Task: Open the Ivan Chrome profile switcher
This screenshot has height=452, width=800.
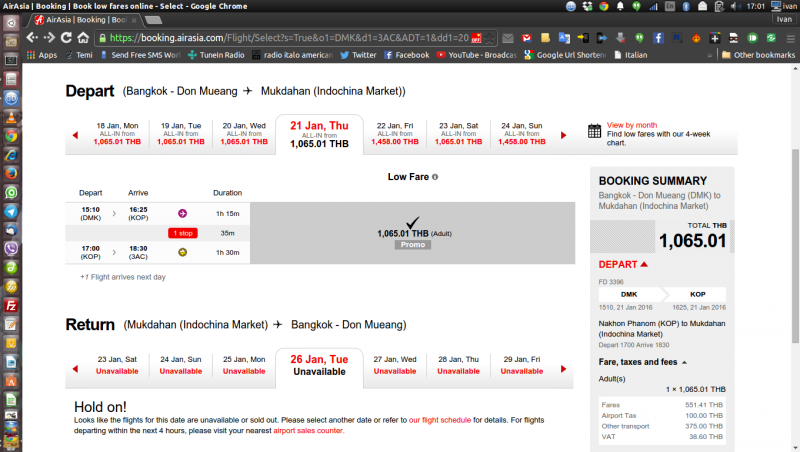Action: [784, 19]
